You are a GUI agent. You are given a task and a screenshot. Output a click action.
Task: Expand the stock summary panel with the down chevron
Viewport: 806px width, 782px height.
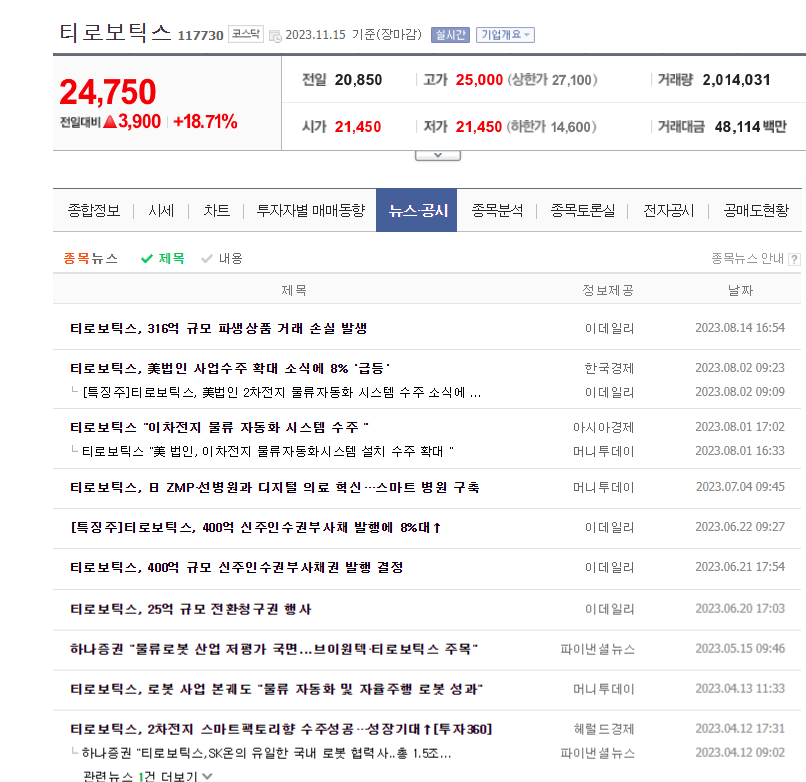click(x=437, y=155)
